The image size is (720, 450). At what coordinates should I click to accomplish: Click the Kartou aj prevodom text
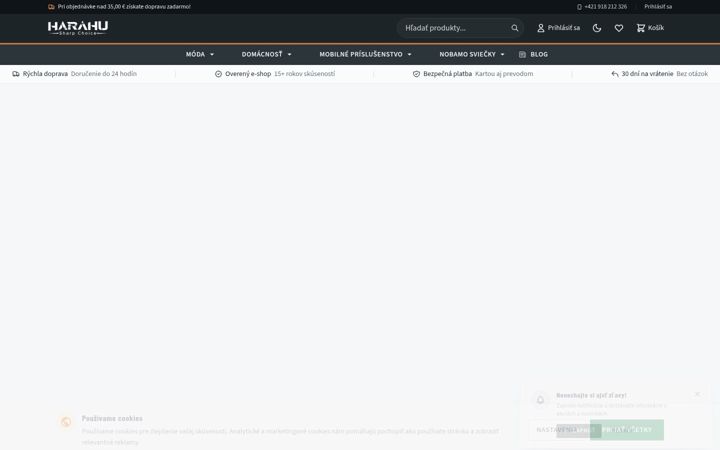click(504, 74)
